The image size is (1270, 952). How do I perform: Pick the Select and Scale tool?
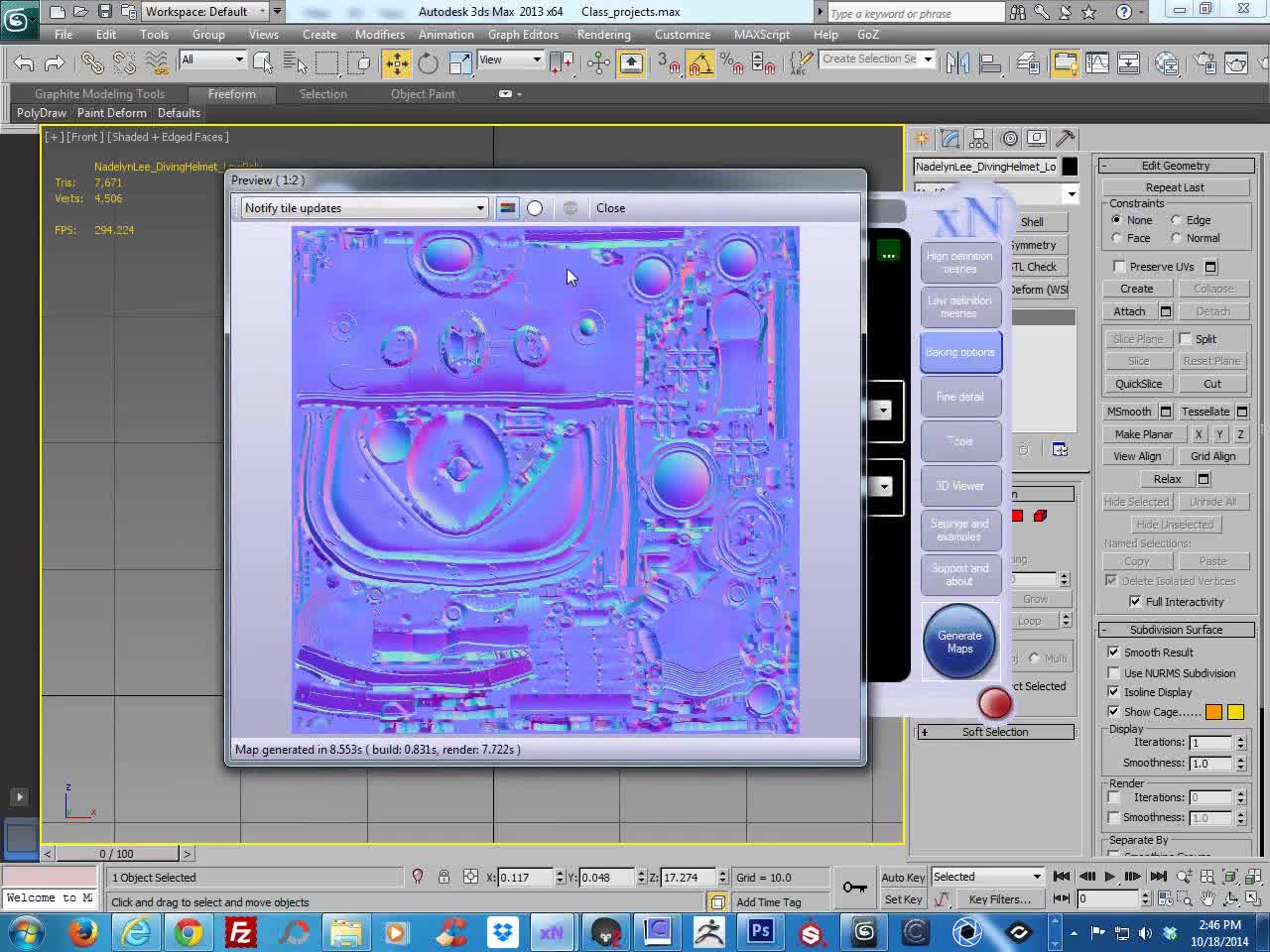click(x=459, y=63)
